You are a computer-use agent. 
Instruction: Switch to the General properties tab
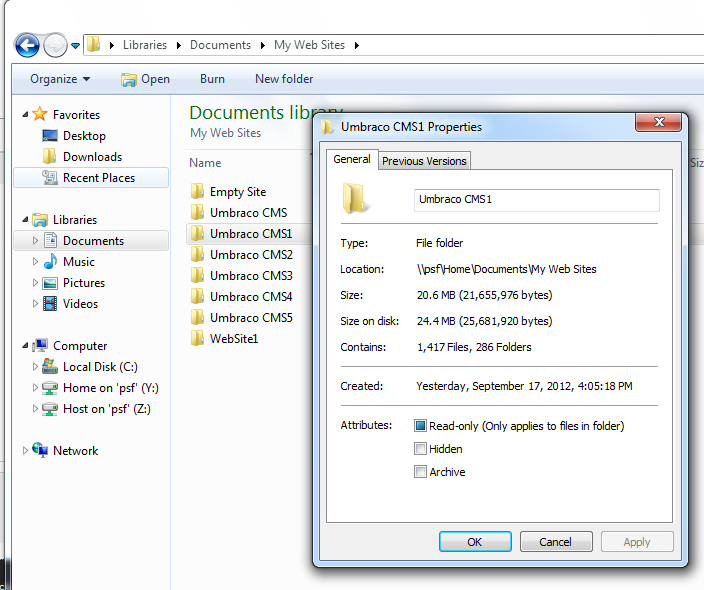352,159
